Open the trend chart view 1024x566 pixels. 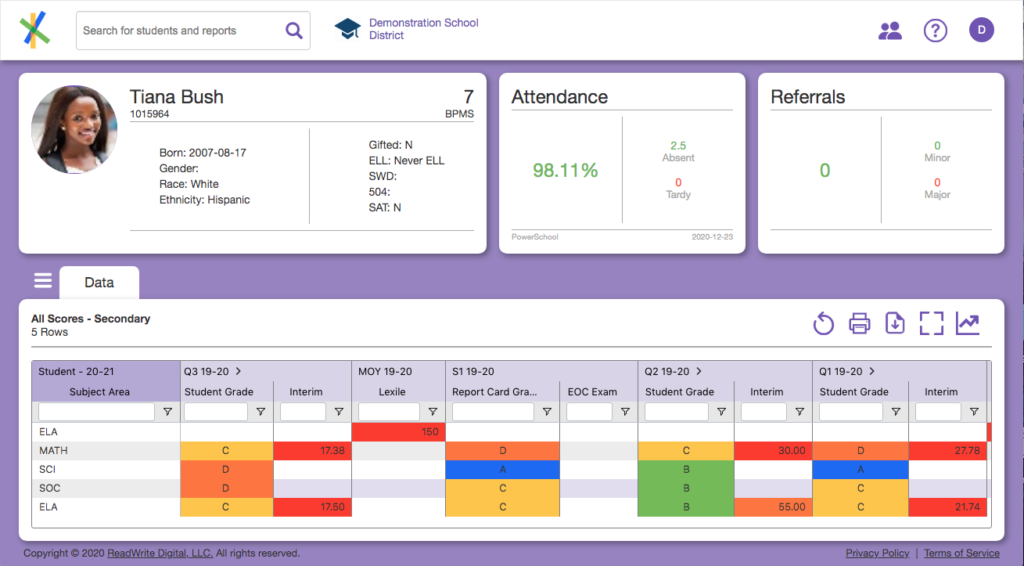coord(967,323)
